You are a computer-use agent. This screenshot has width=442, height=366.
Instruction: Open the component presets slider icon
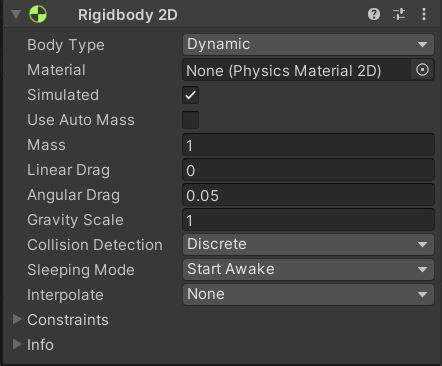coord(399,14)
